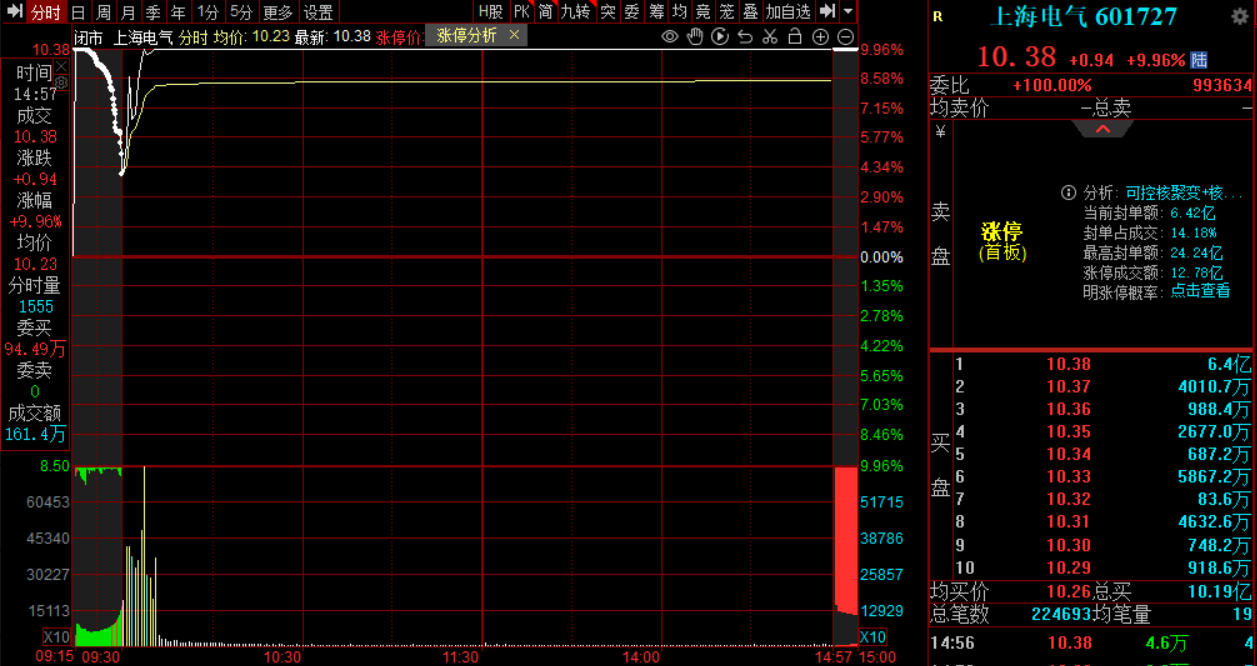Click the PK compare button
Viewport: 1257px width, 666px height.
click(x=521, y=12)
